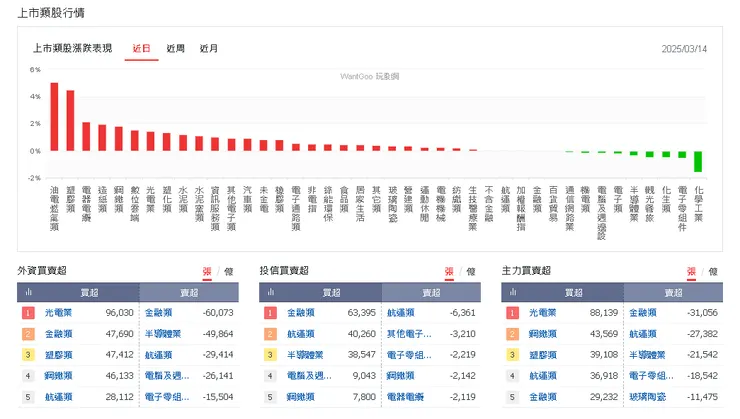Open 其他電子... in 投信 賣超 list

[409, 334]
